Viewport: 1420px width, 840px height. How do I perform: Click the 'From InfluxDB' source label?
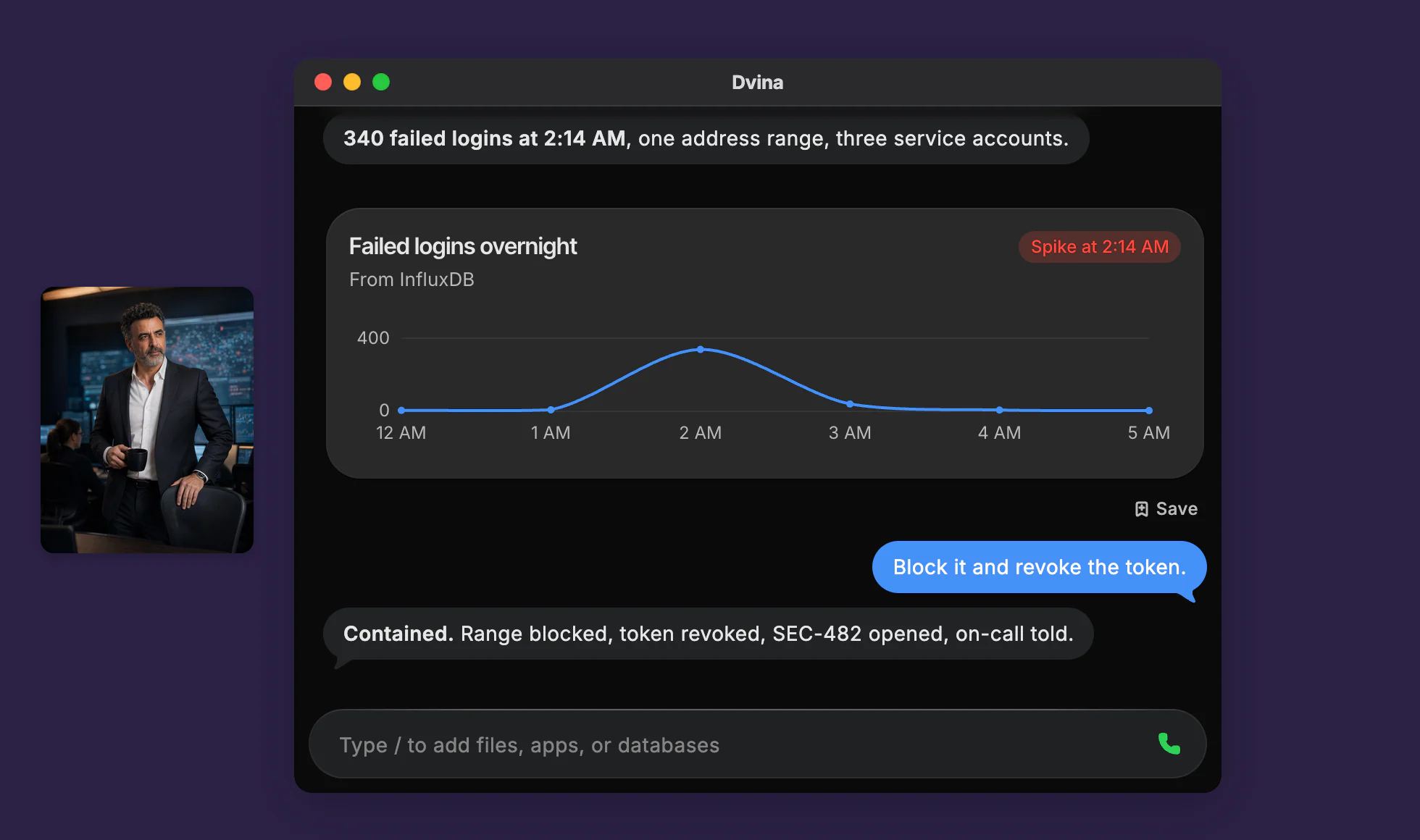[x=412, y=280]
